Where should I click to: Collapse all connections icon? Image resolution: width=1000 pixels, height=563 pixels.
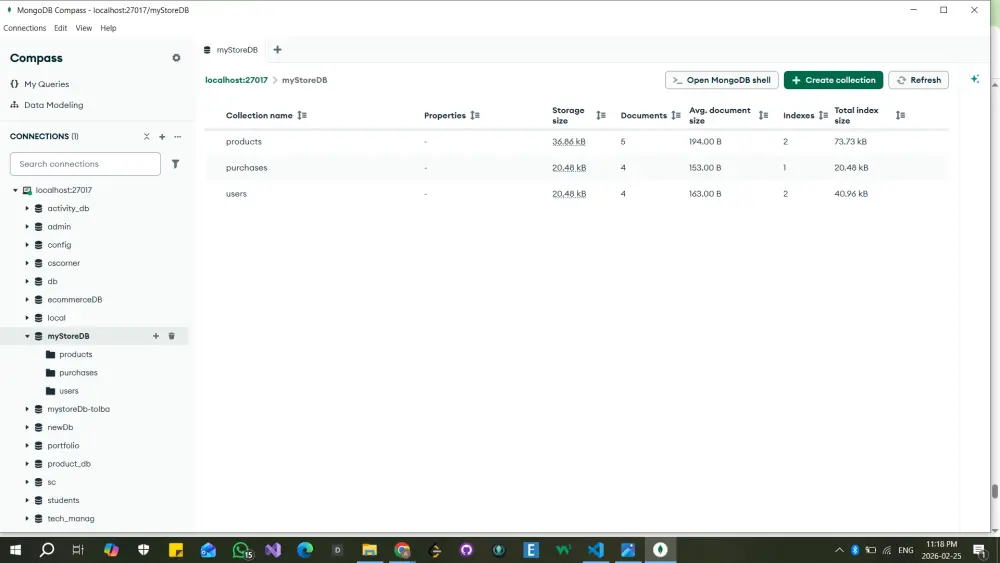[x=147, y=136]
